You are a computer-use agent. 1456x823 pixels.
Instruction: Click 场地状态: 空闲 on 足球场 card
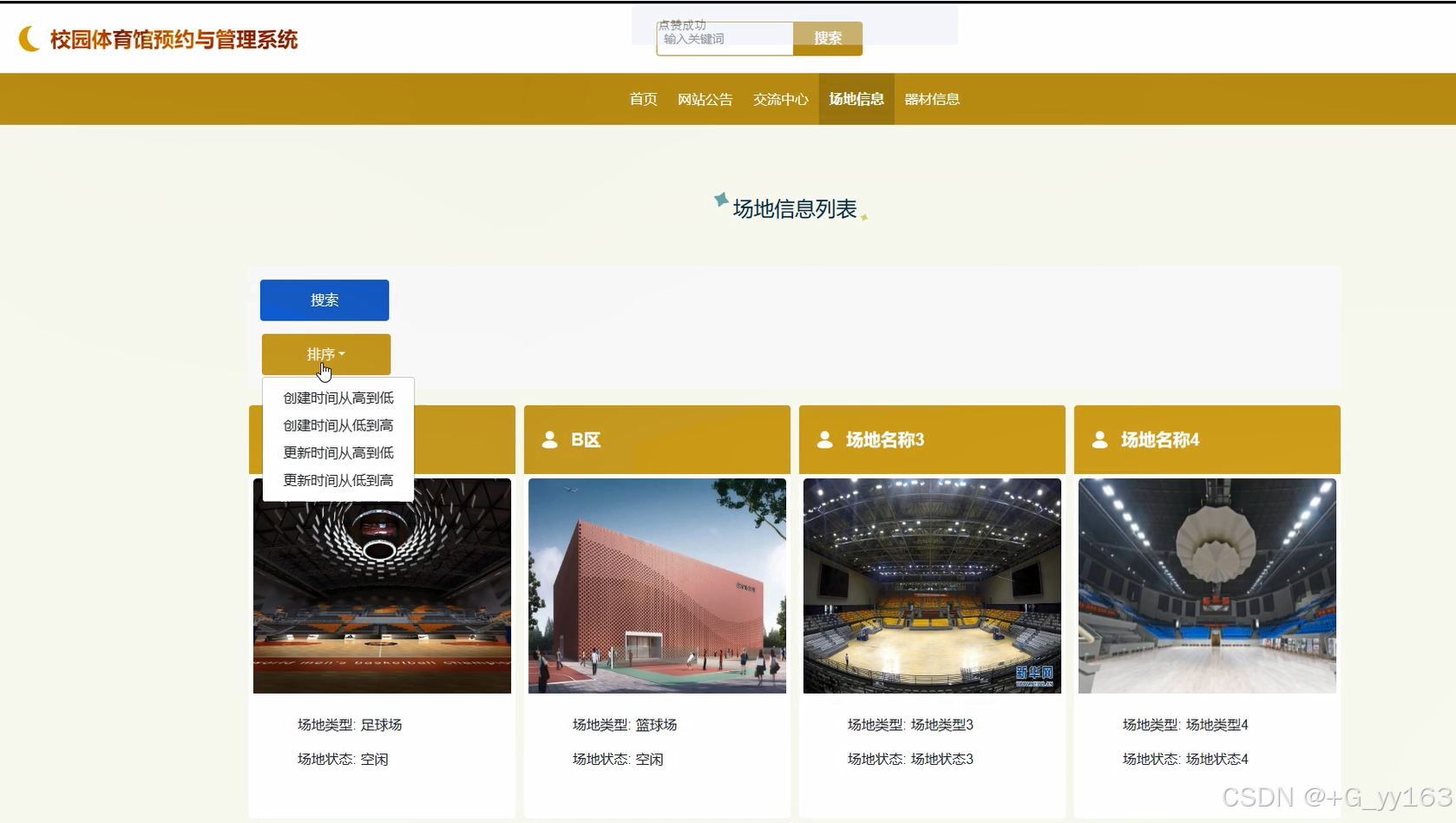click(343, 760)
